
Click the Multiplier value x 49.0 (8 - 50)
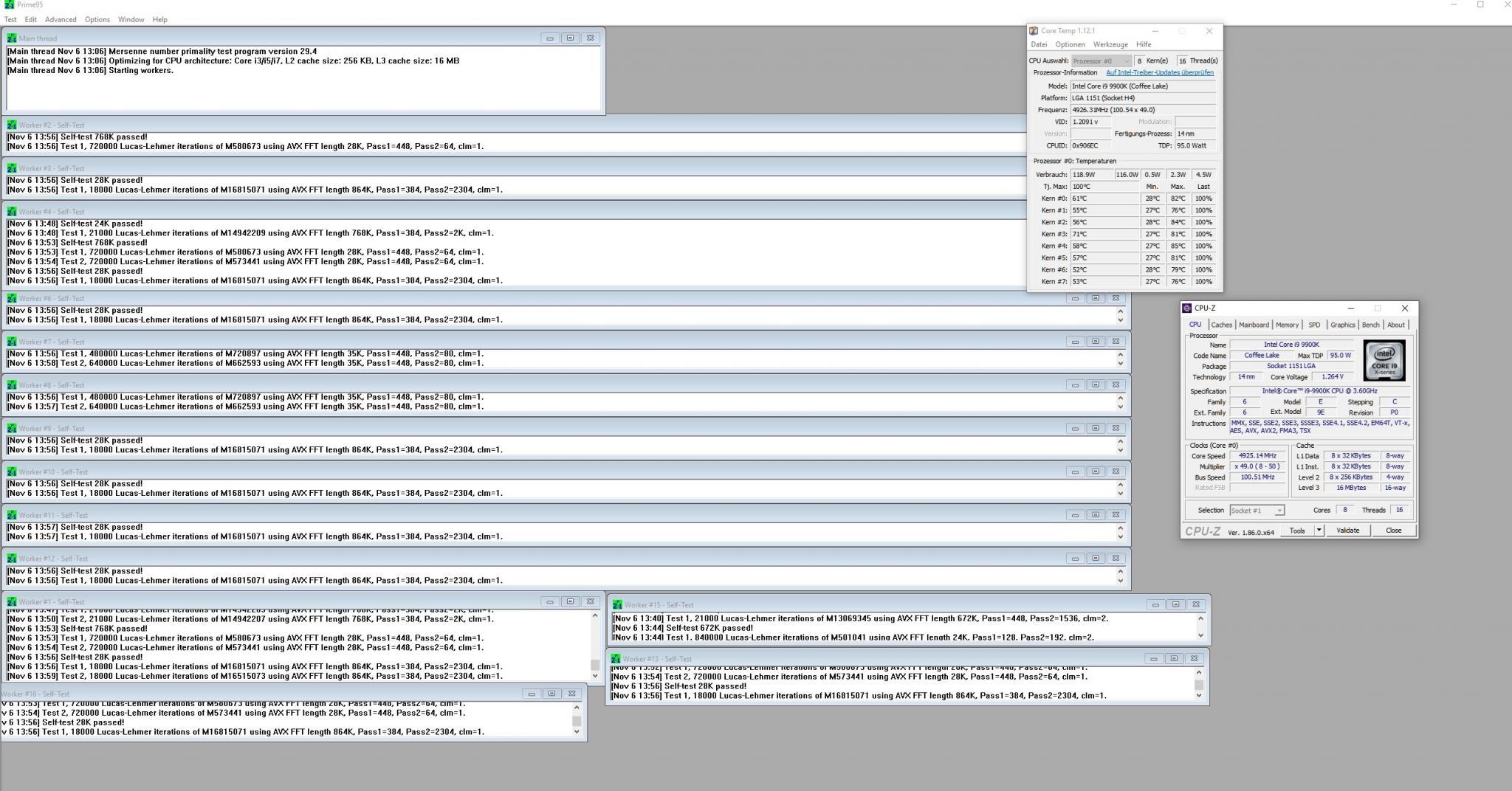click(1257, 466)
